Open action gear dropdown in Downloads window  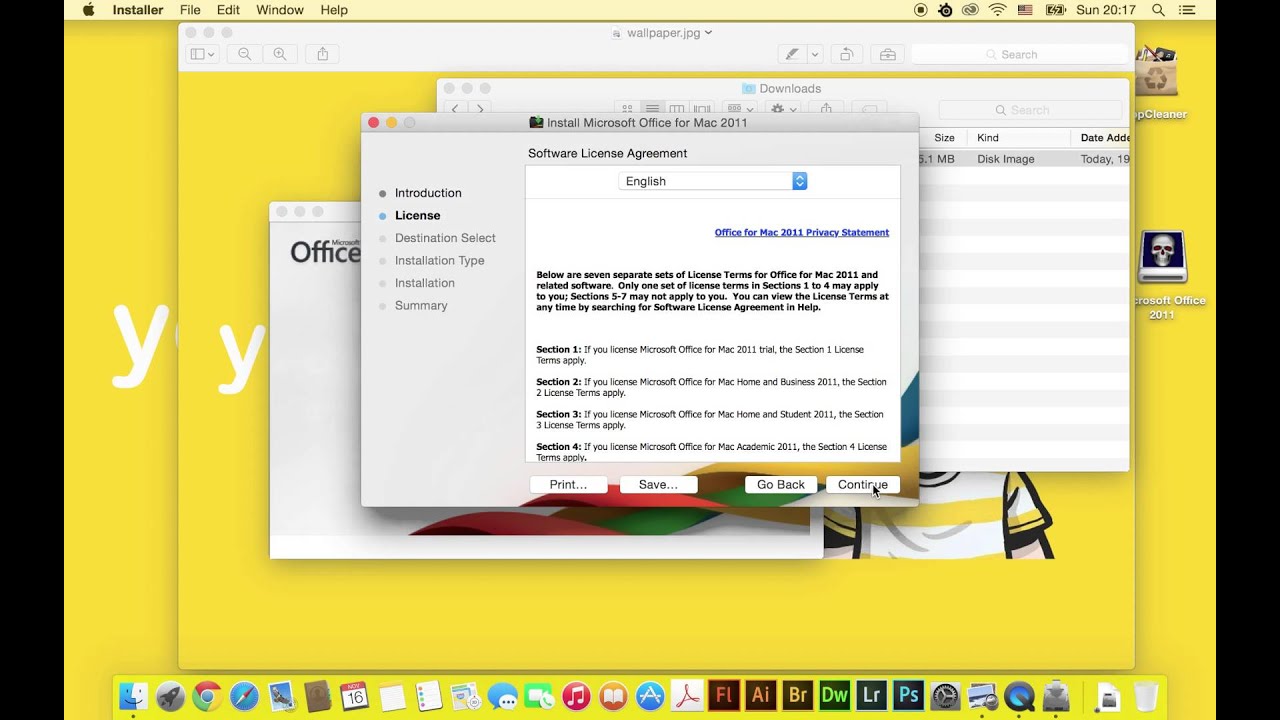784,109
